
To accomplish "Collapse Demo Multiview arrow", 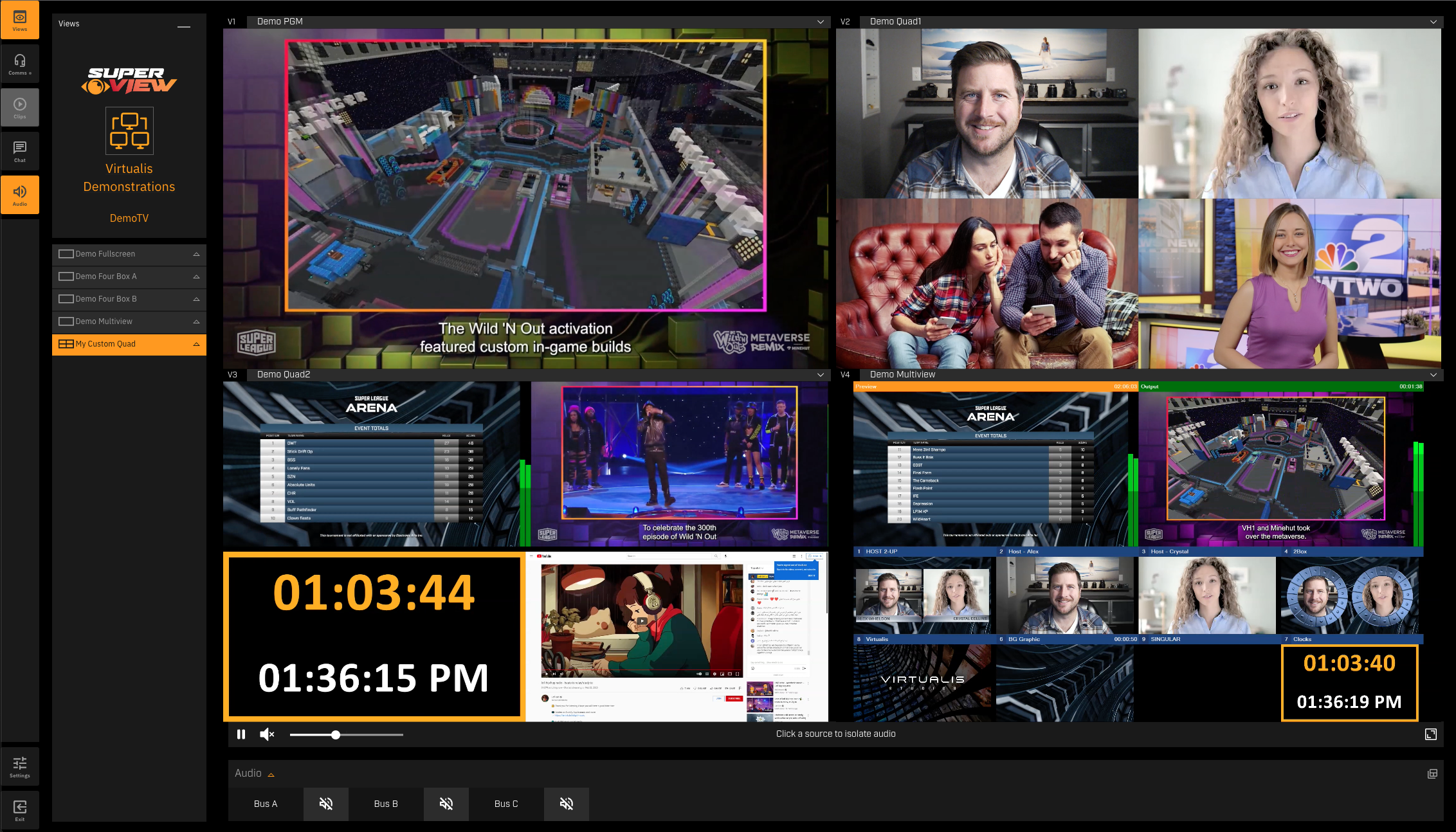I will tap(196, 321).
